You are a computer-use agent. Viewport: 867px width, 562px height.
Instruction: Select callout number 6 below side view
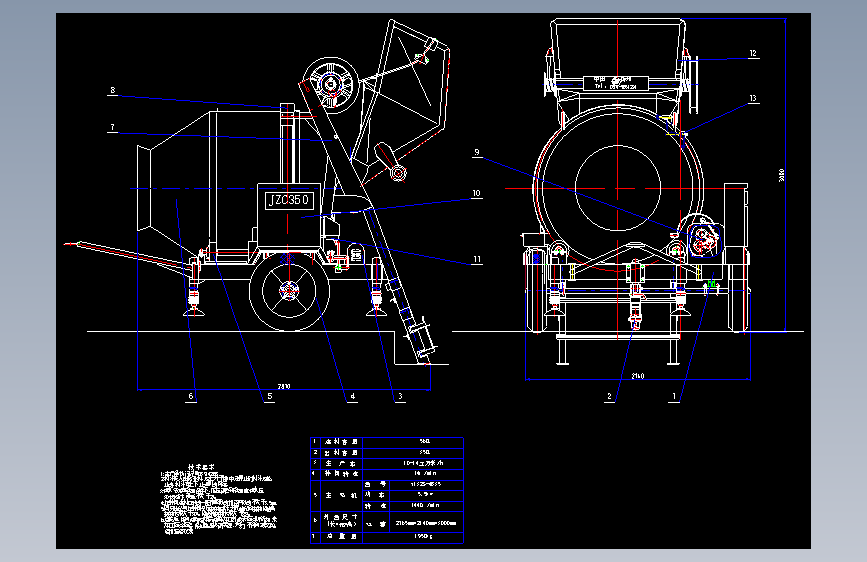pos(191,396)
